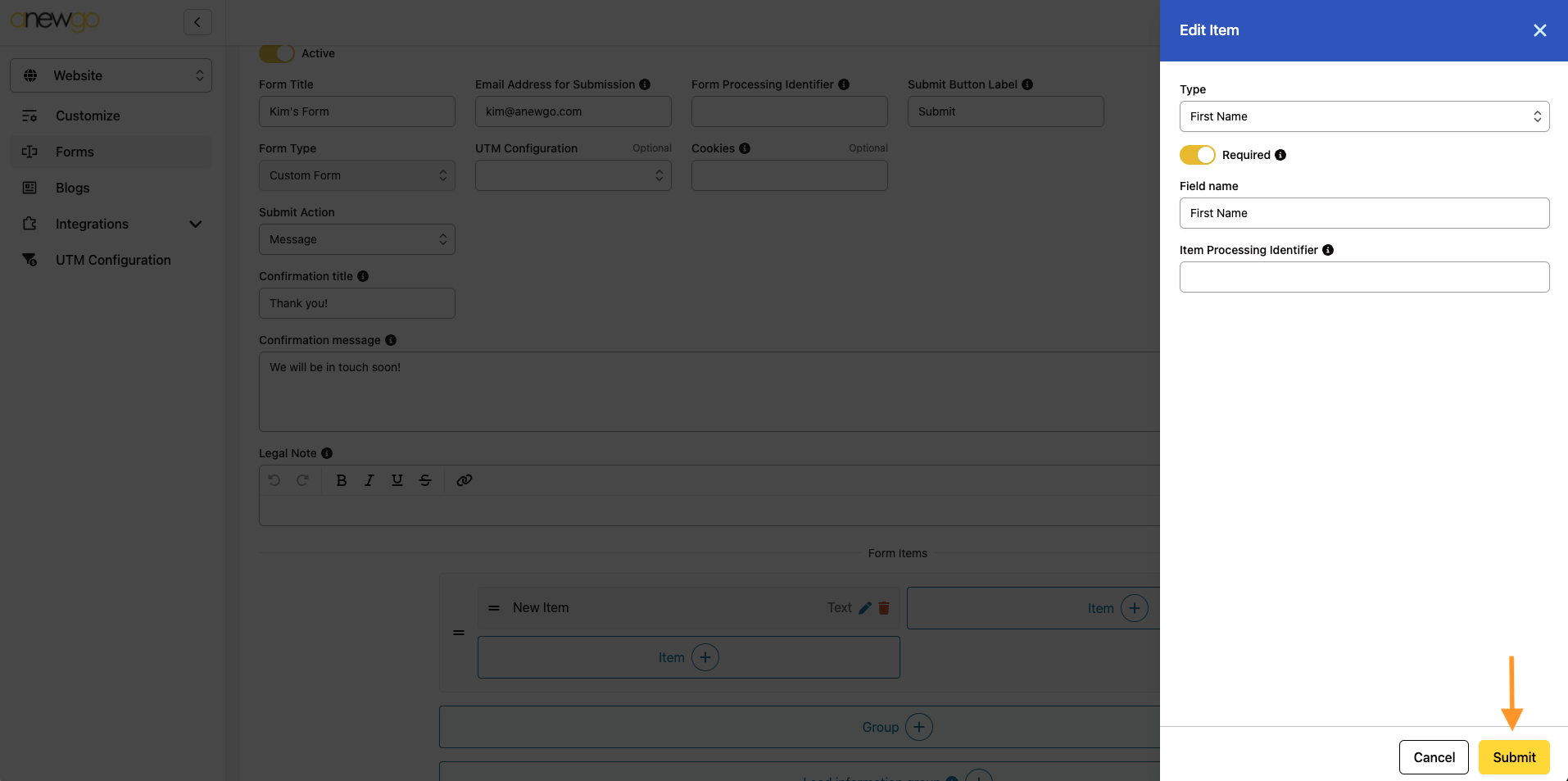Expand the Integrations menu chevron
Screen dimensions: 1568x781
click(196, 224)
